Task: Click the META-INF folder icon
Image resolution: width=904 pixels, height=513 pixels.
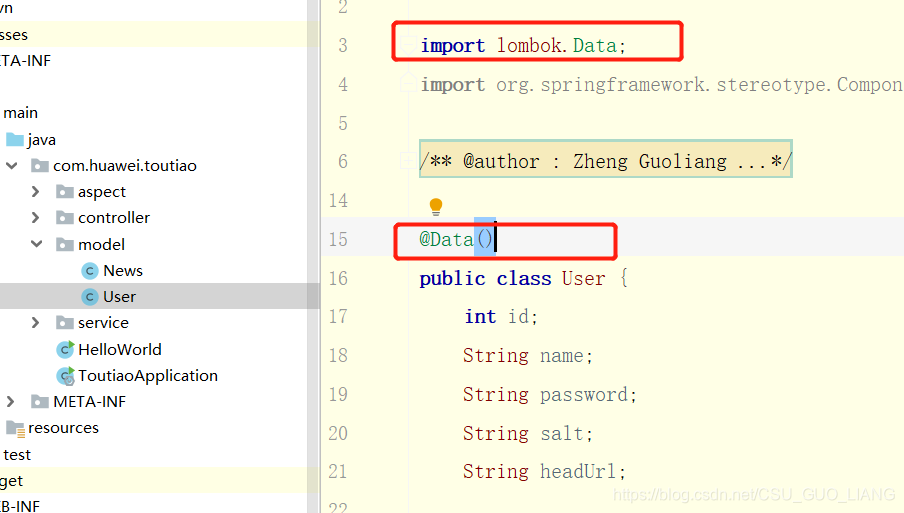Action: [40, 402]
